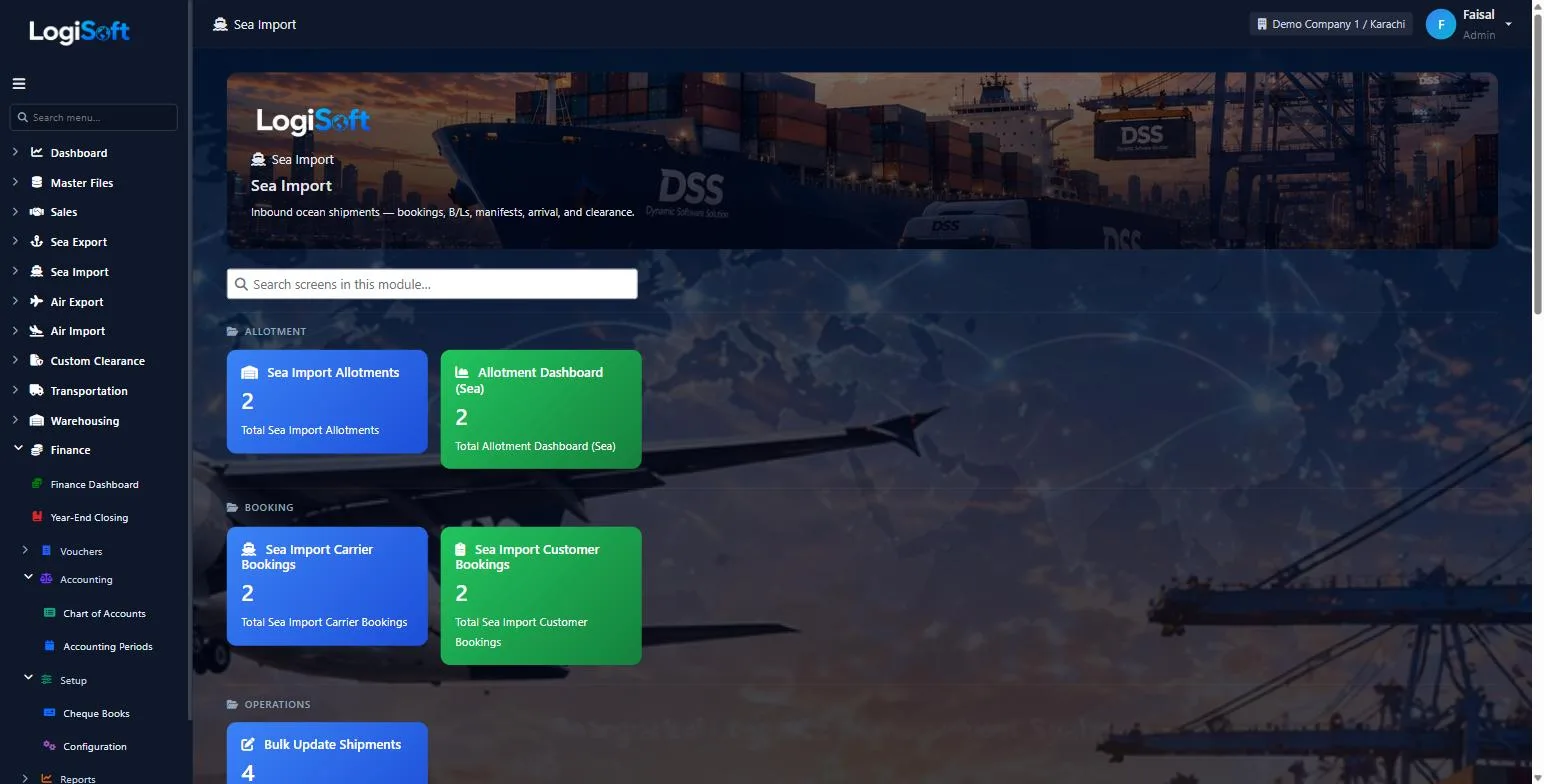This screenshot has height=784, width=1544.
Task: Open the Sea Import Allotments card
Action: pyautogui.click(x=327, y=401)
